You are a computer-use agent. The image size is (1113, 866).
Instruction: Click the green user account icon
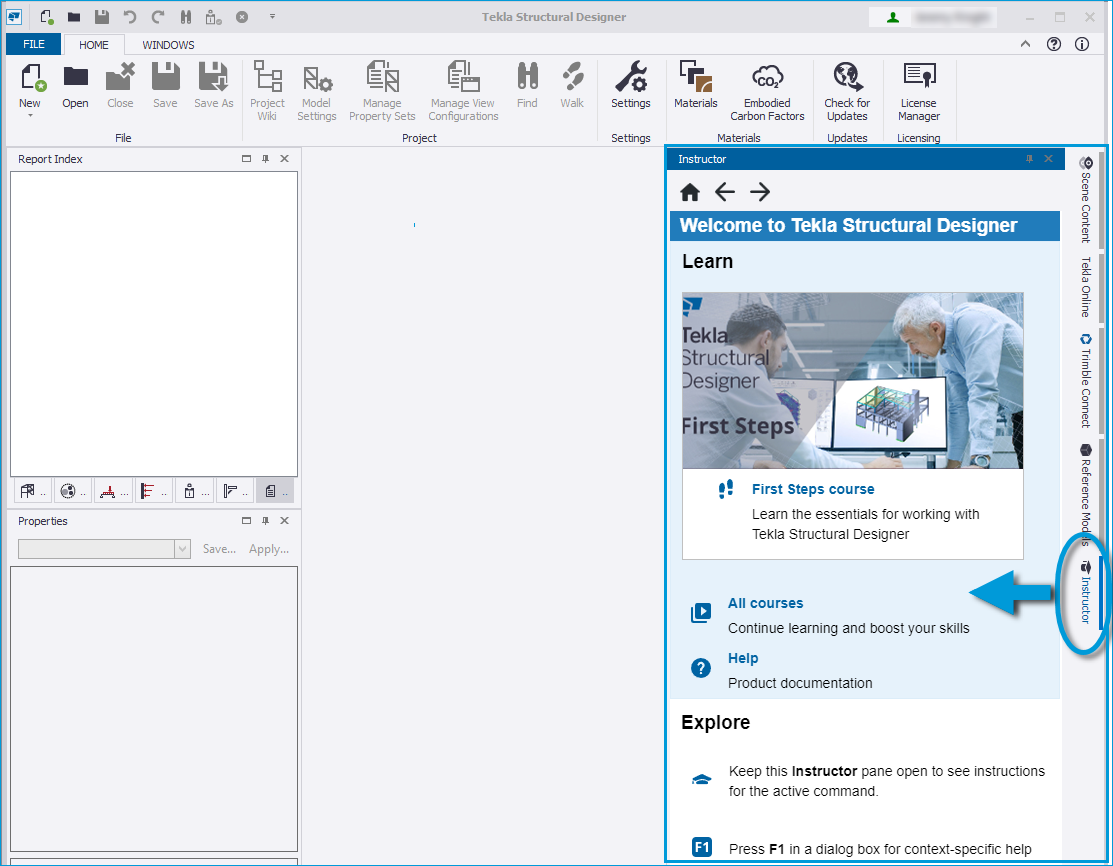coord(893,17)
